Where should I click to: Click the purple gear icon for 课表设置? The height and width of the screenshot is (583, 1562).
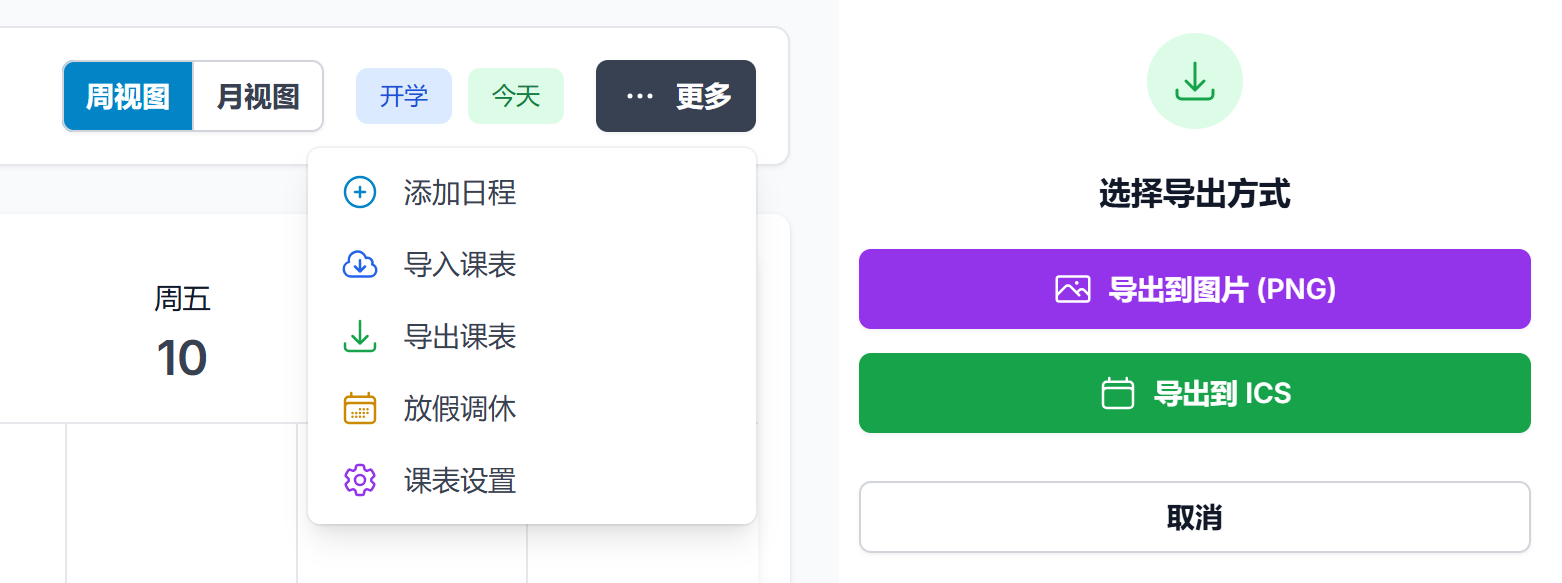pyautogui.click(x=360, y=481)
